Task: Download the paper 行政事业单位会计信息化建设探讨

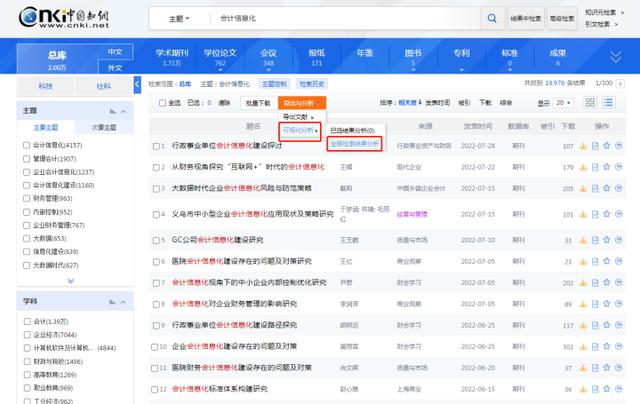Action: (x=583, y=146)
